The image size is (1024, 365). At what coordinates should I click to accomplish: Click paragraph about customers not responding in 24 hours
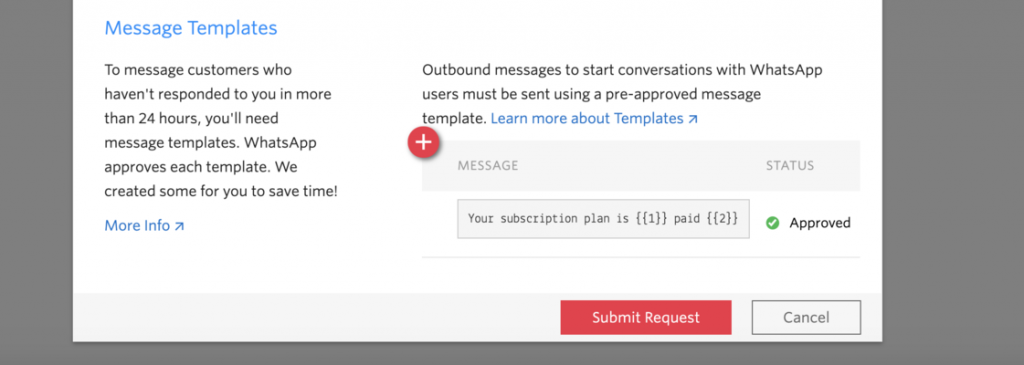[x=221, y=131]
